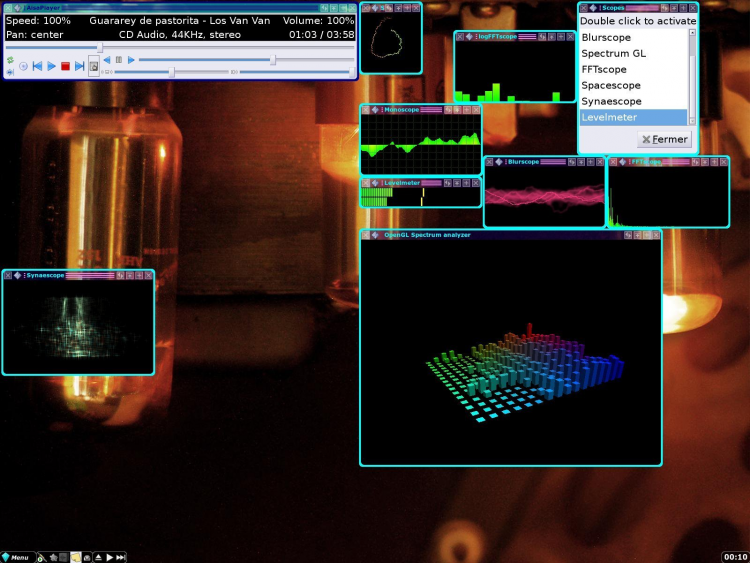Image resolution: width=750 pixels, height=563 pixels.
Task: Click the reverse speed arrow
Action: (107, 60)
